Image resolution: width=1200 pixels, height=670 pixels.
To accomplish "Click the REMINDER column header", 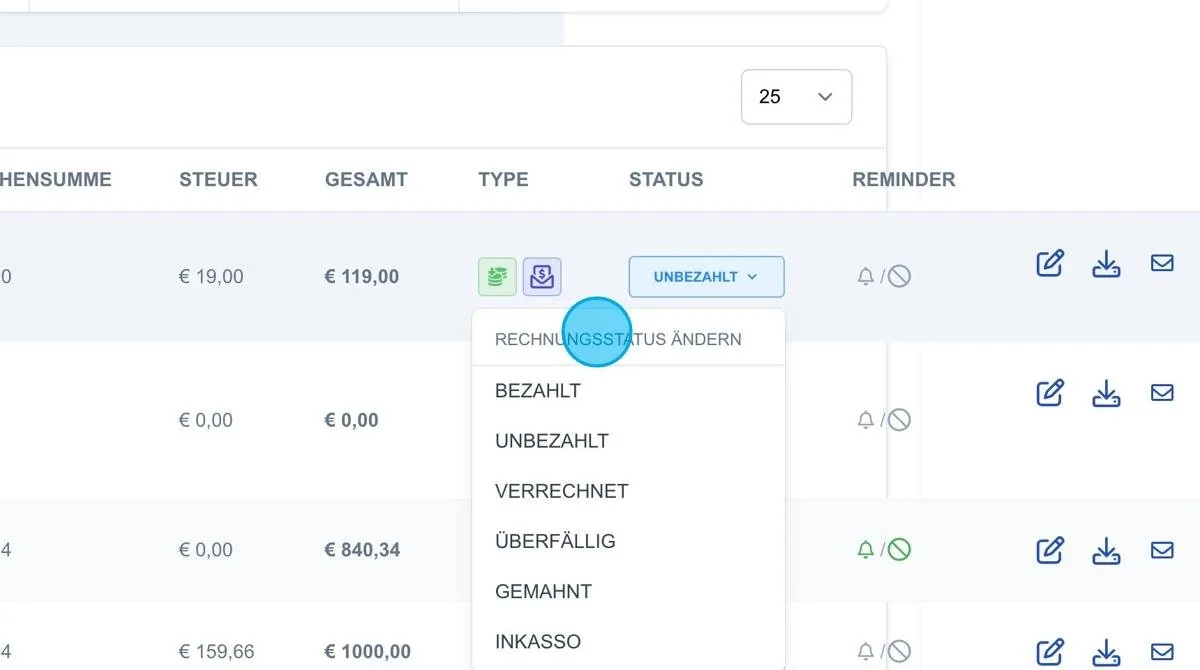I will coord(904,180).
